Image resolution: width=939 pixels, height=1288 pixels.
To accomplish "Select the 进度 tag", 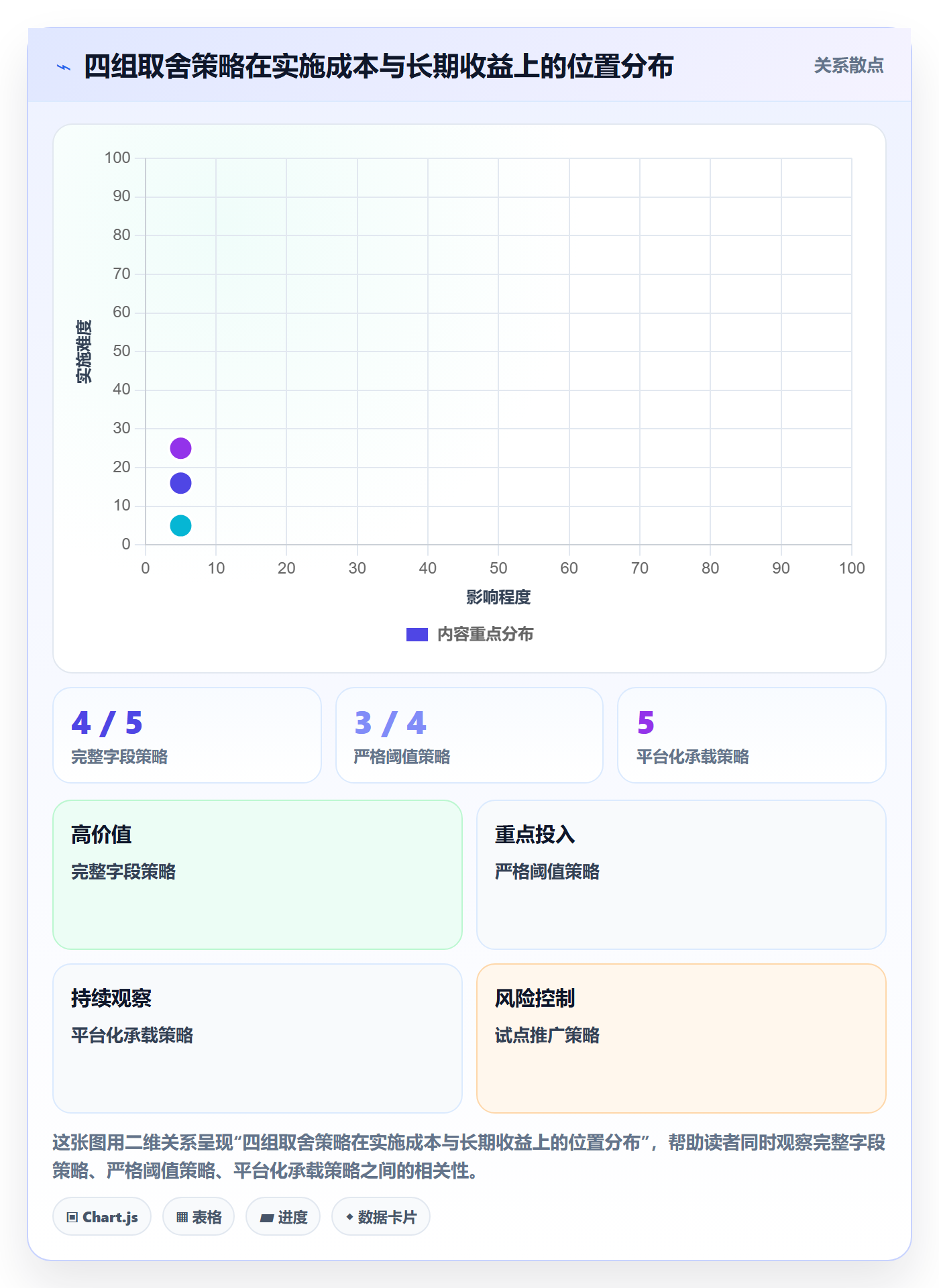I will click(283, 1217).
